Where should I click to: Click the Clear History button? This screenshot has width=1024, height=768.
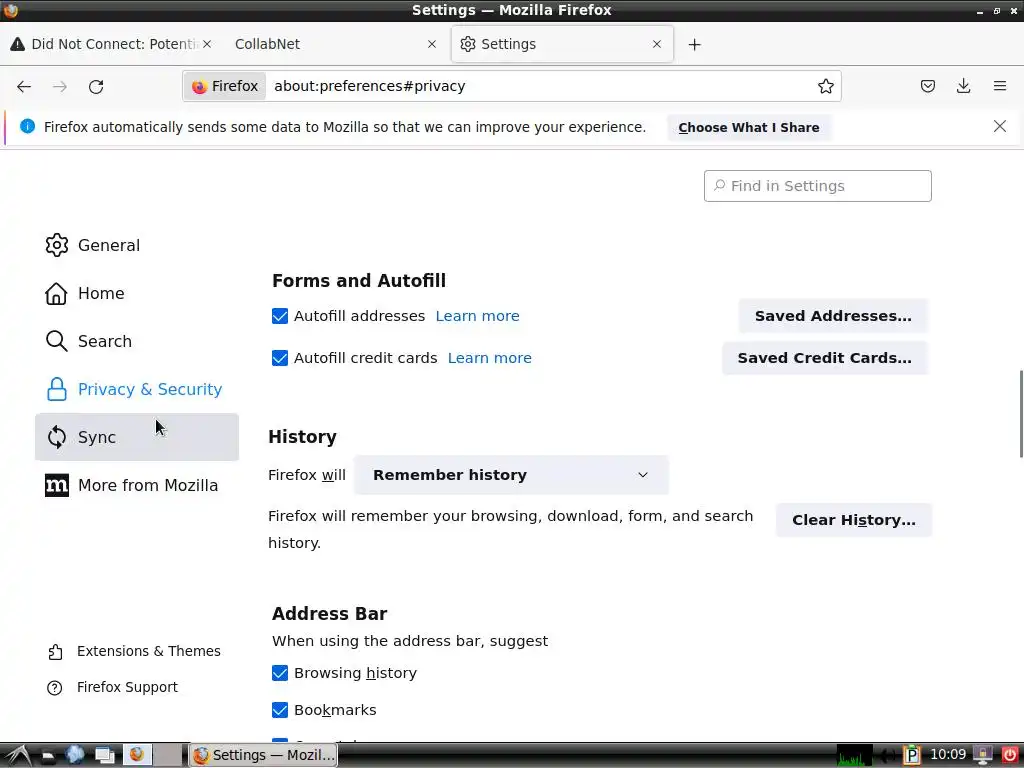(x=854, y=520)
